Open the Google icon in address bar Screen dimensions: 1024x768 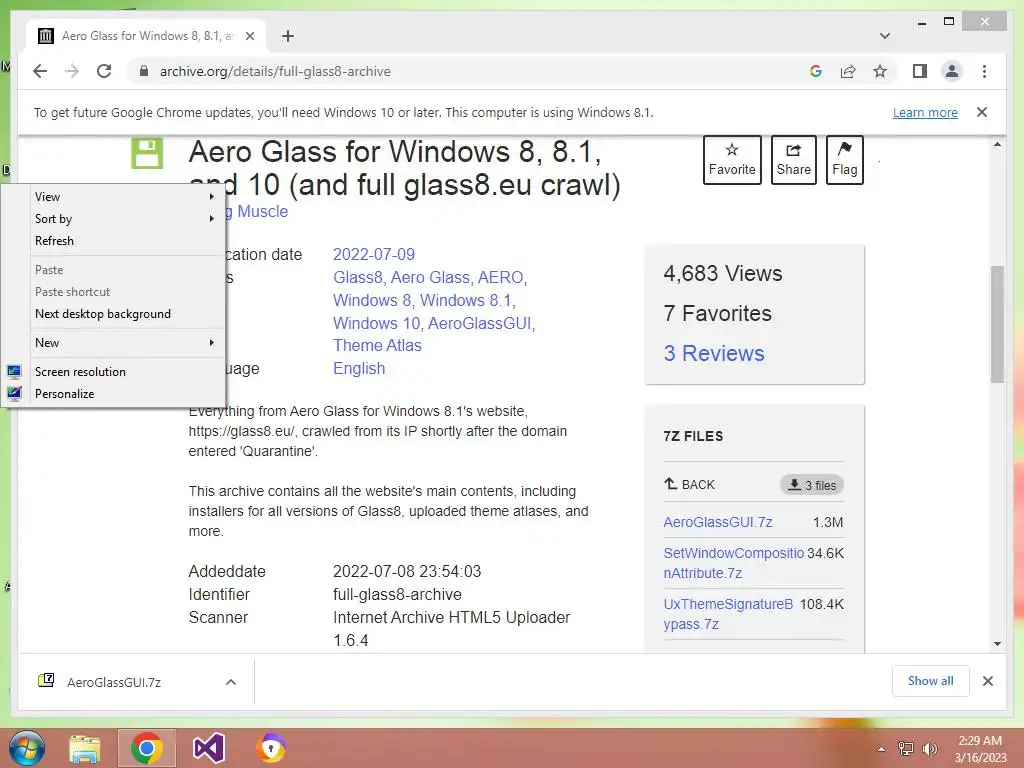tap(816, 71)
